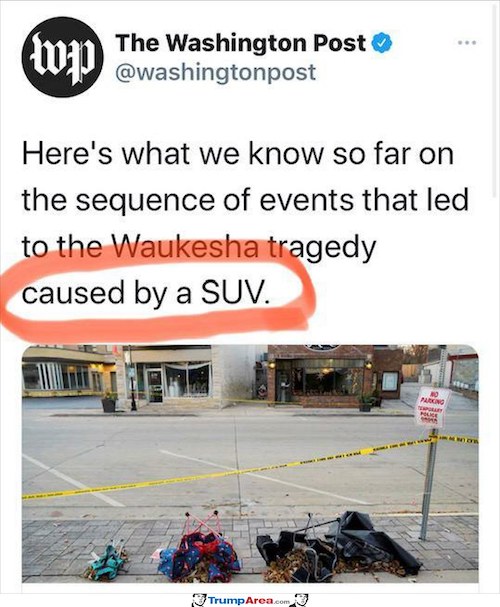Click the right cartoon face beside TrumpArea
This screenshot has width=500, height=607.
tap(301, 601)
